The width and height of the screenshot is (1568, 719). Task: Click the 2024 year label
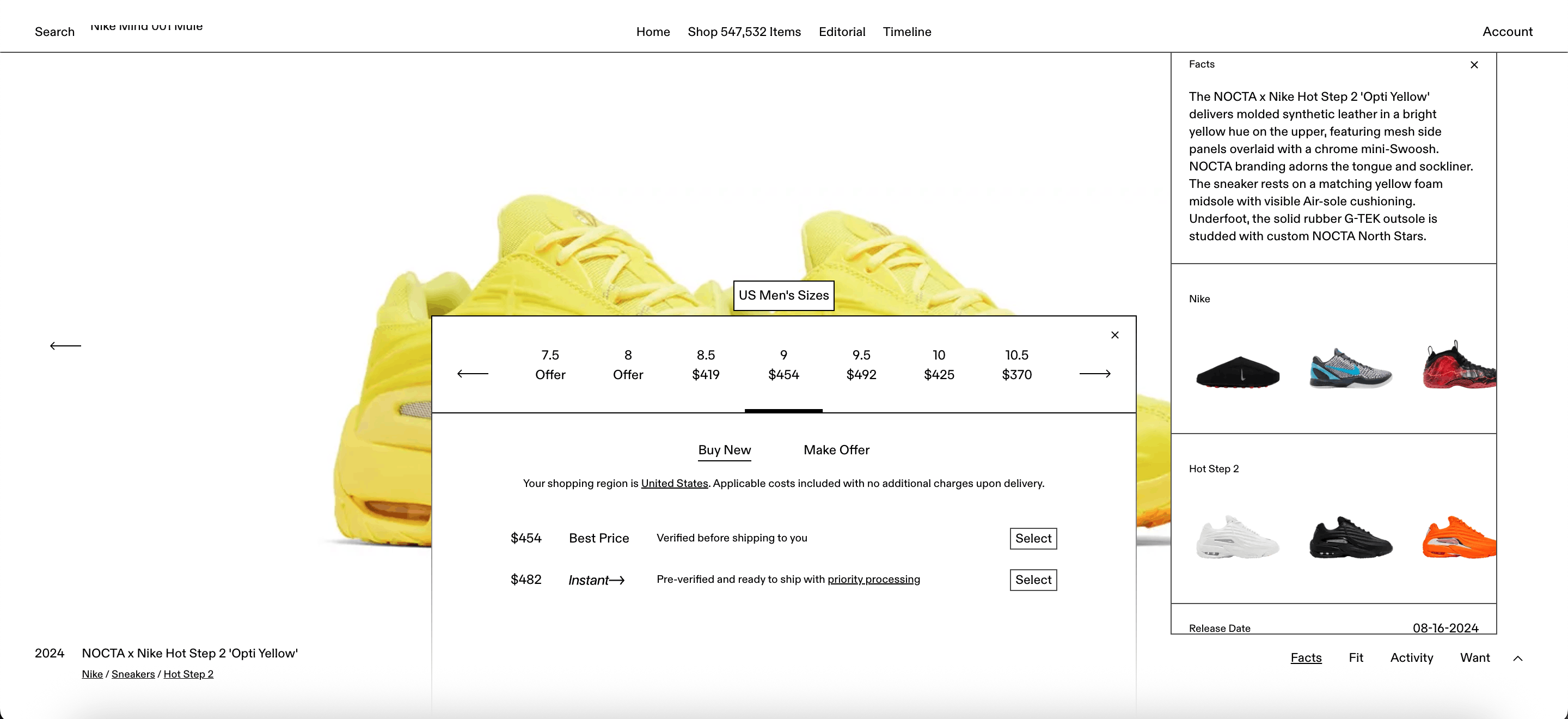coord(50,653)
